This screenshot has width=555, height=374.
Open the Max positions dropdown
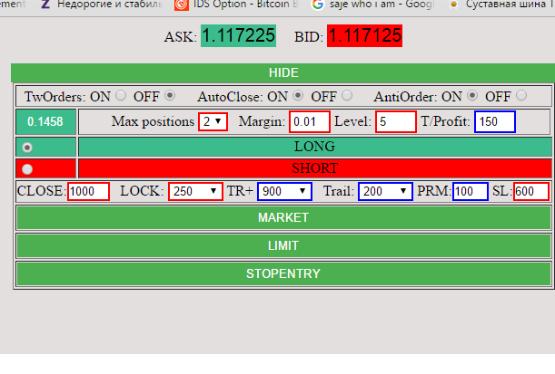pyautogui.click(x=213, y=122)
